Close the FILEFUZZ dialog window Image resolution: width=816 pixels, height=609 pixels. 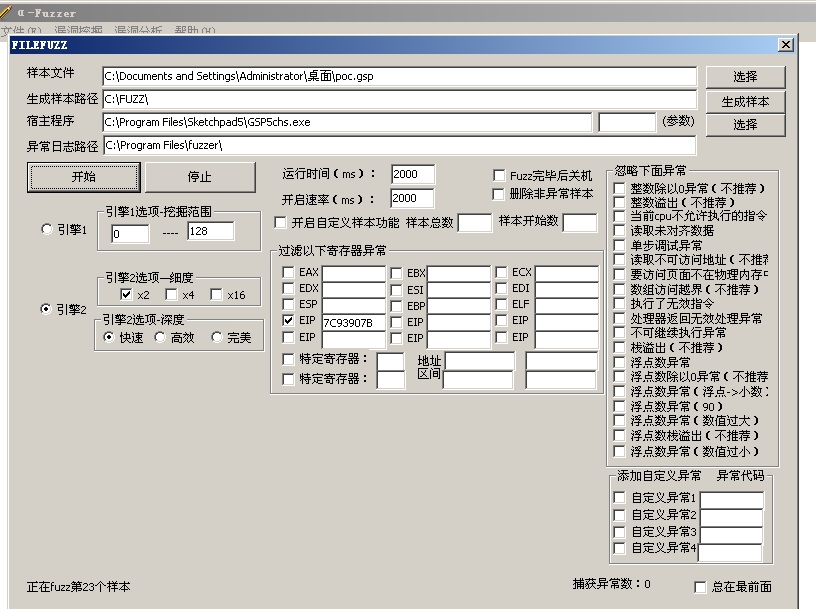tap(785, 45)
